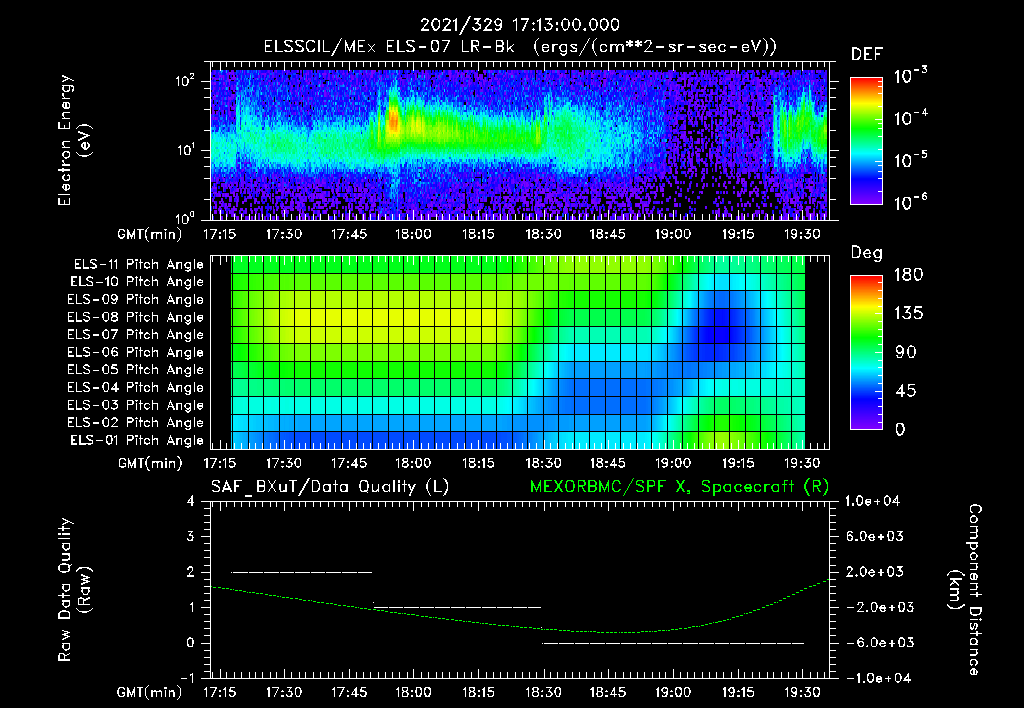
Task: Click the green MEXORBMC/SPF X, Spacecraft (R) title
Action: tap(679, 487)
